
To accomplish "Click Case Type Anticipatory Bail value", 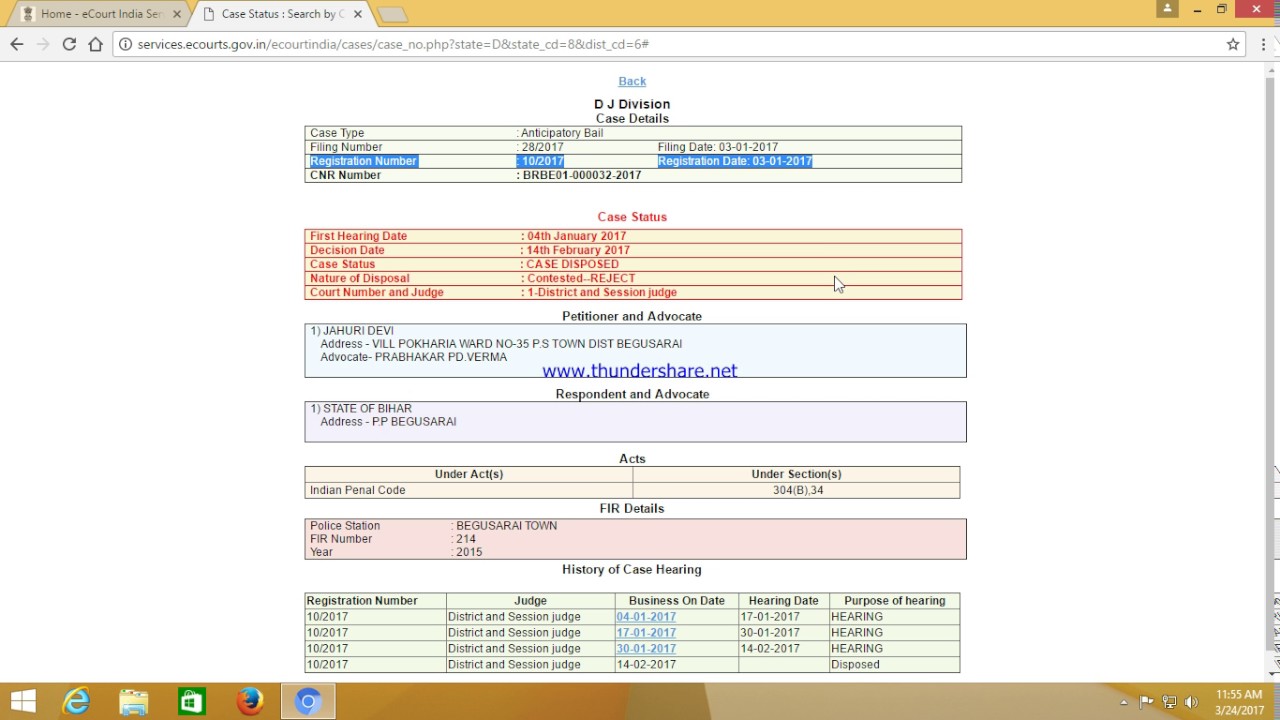I will tap(562, 133).
